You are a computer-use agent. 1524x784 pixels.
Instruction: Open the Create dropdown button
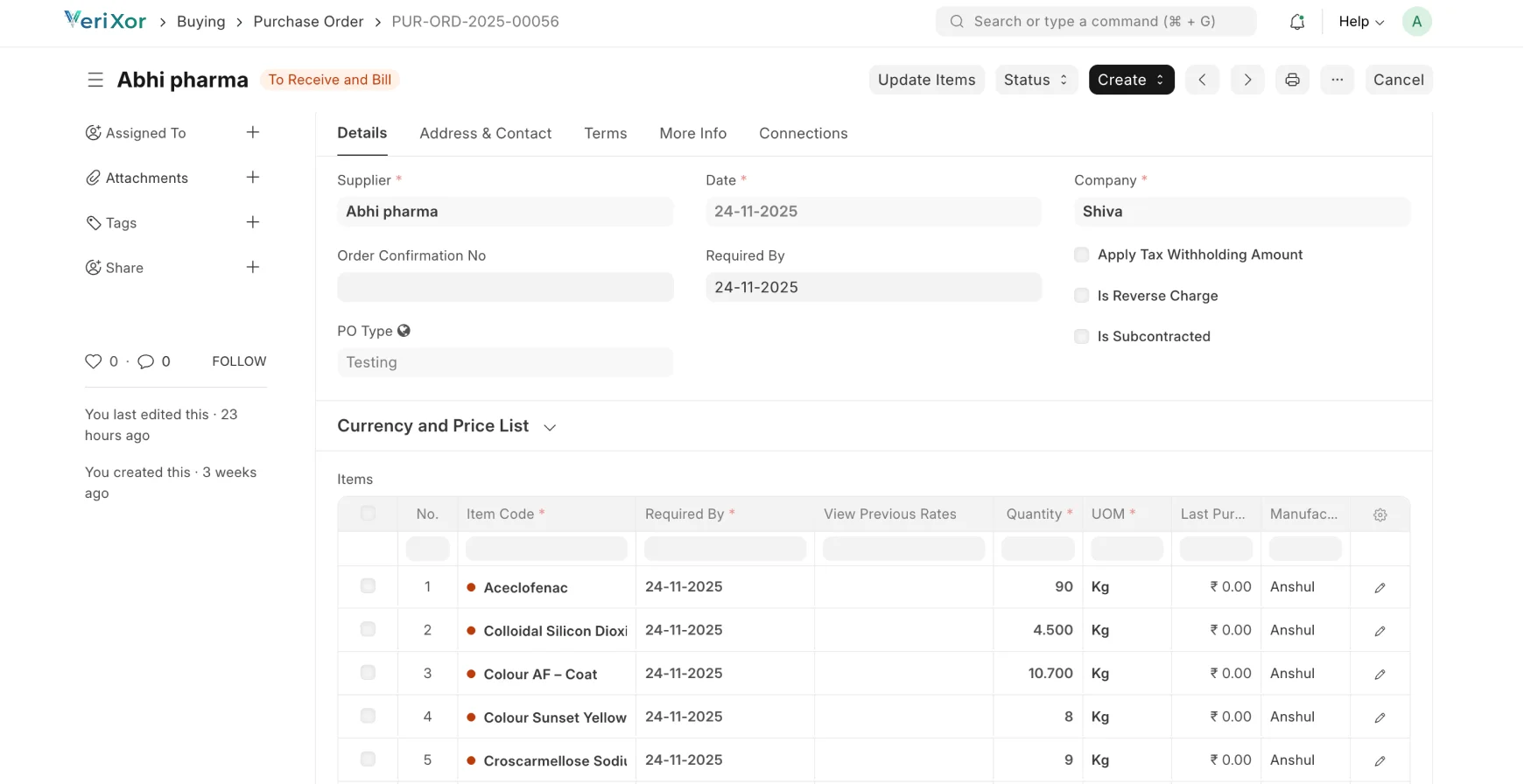(1131, 80)
